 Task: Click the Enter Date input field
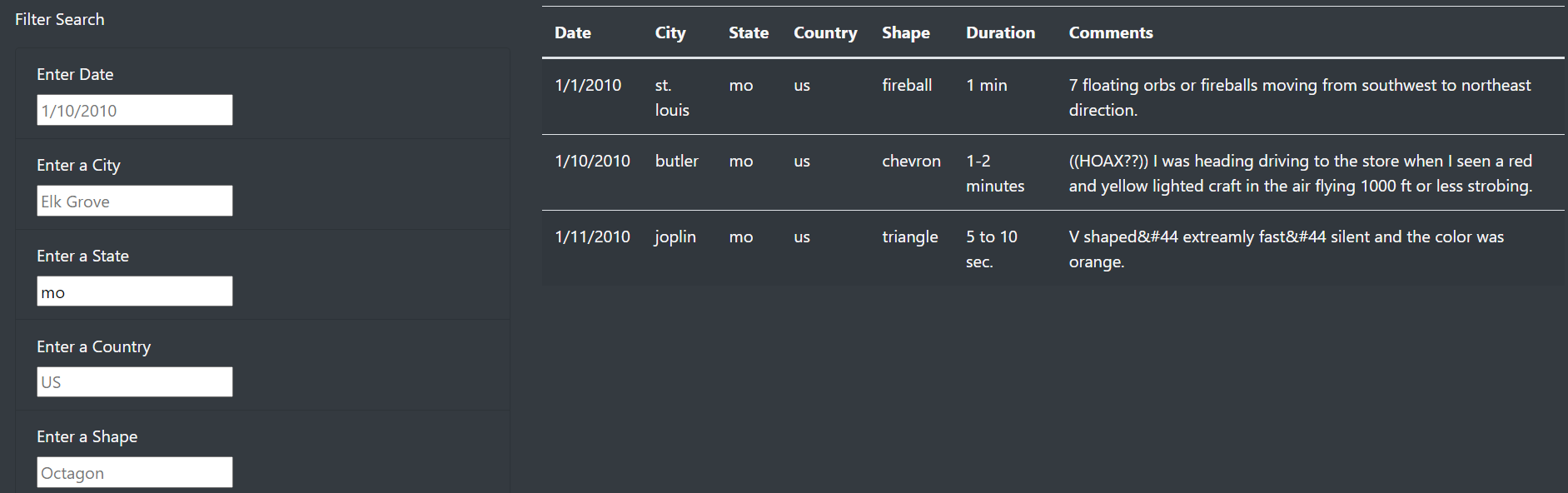click(x=133, y=109)
